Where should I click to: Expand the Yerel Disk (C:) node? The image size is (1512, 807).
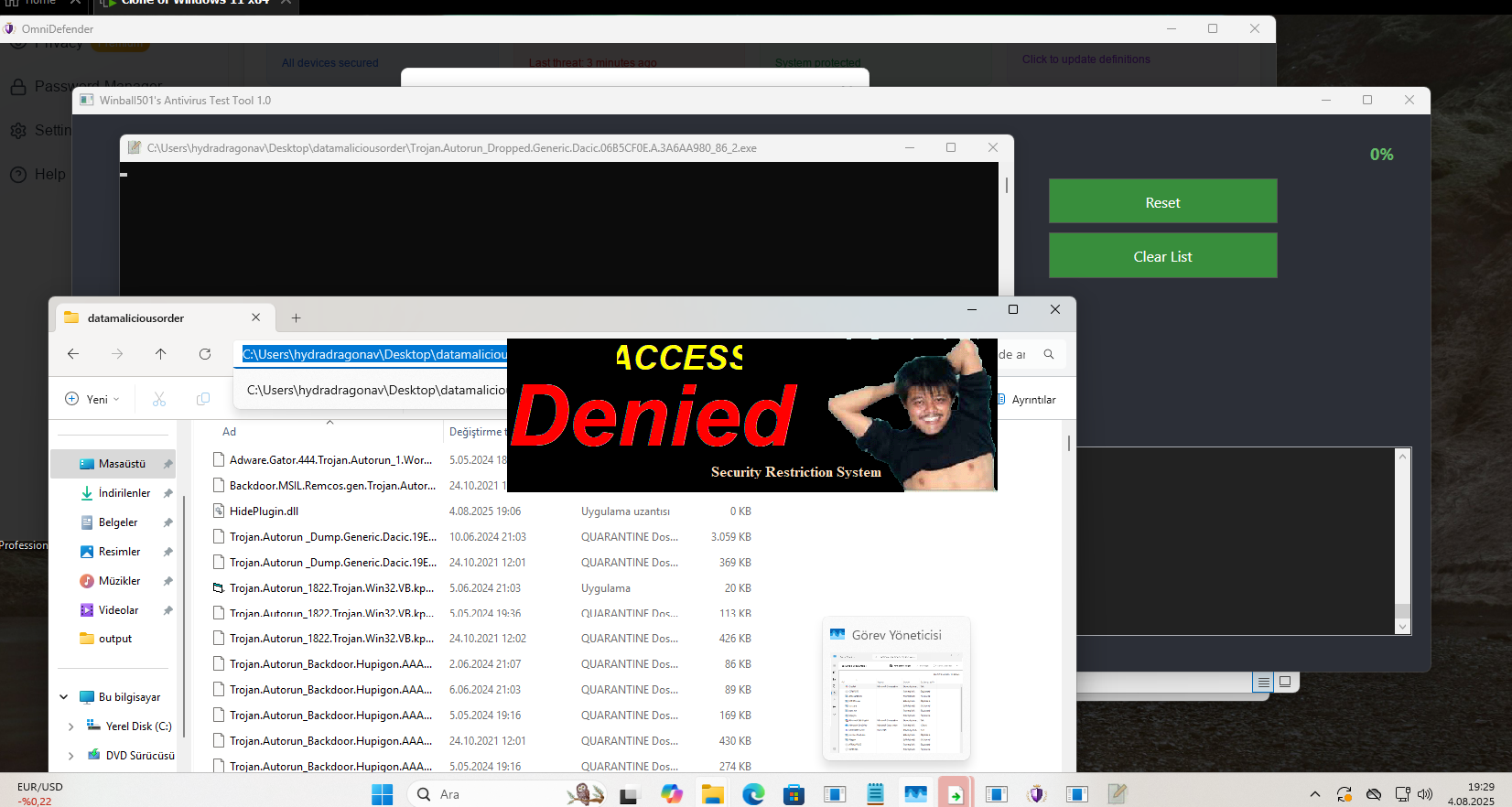pyautogui.click(x=71, y=726)
